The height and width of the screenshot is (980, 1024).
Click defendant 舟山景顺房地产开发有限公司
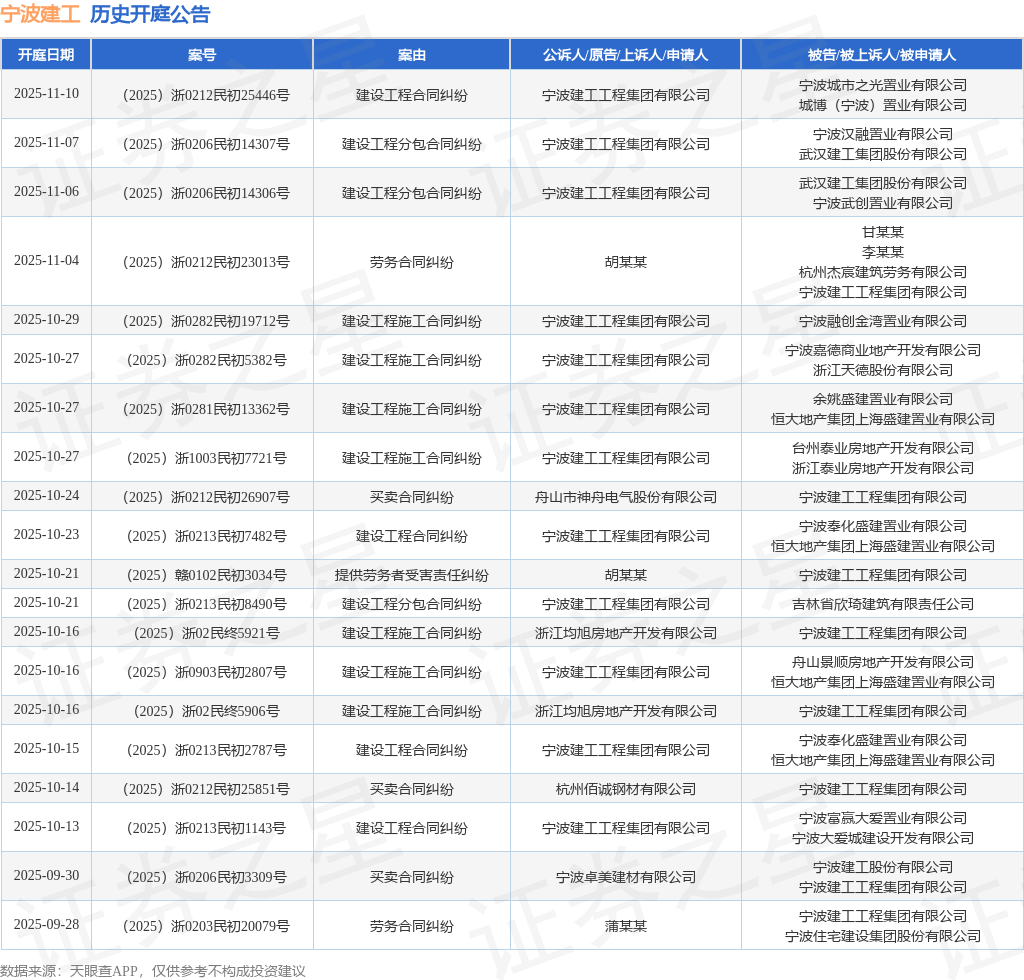click(882, 663)
